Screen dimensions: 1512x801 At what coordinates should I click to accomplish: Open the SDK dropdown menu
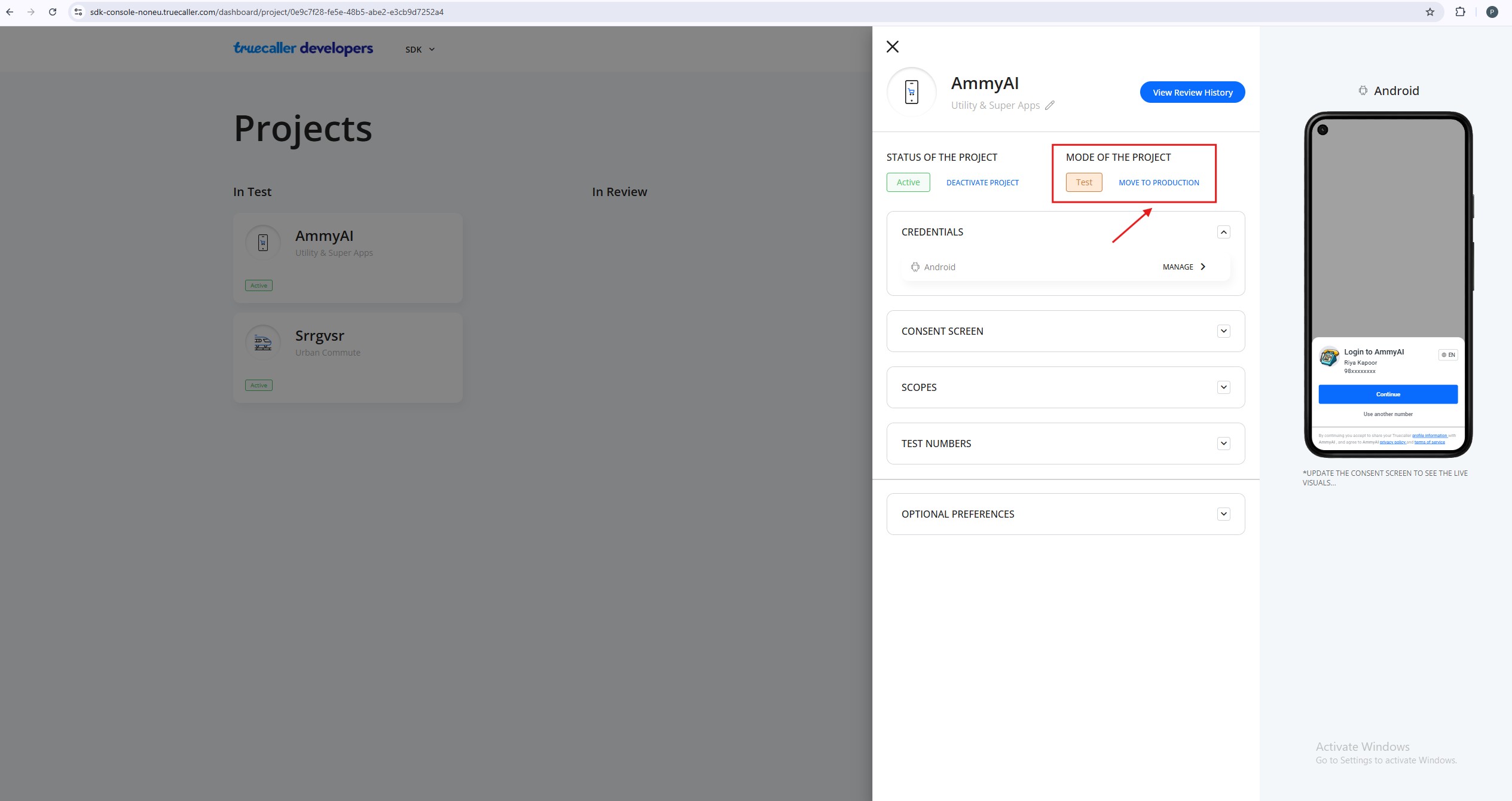(420, 50)
